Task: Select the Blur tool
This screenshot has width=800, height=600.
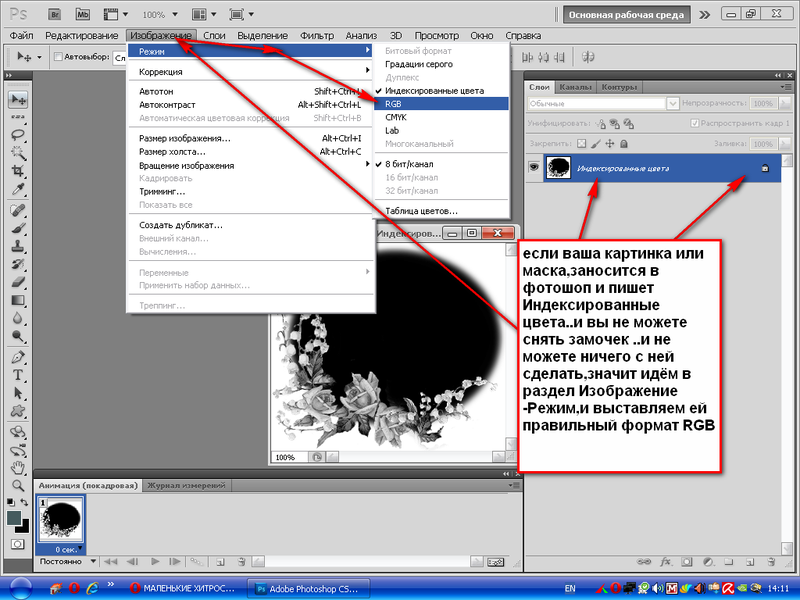Action: coord(18,318)
